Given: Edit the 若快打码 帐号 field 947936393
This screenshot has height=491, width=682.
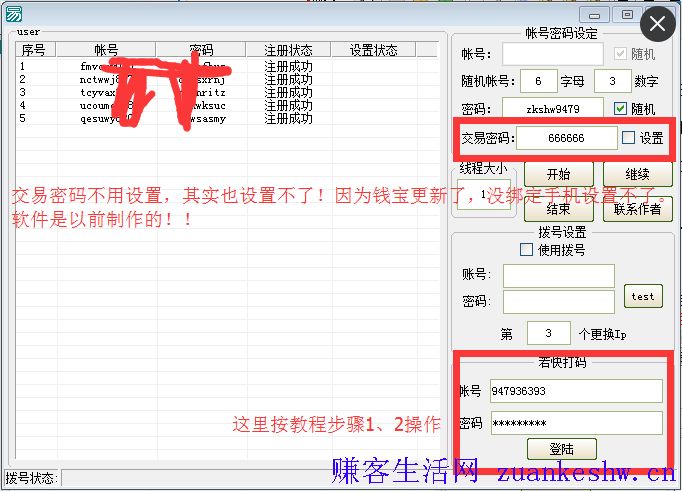Looking at the screenshot, I should [x=577, y=391].
